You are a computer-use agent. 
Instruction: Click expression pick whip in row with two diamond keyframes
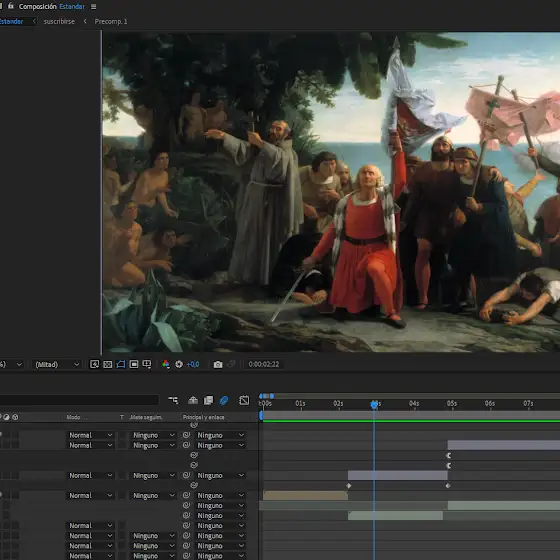194,485
